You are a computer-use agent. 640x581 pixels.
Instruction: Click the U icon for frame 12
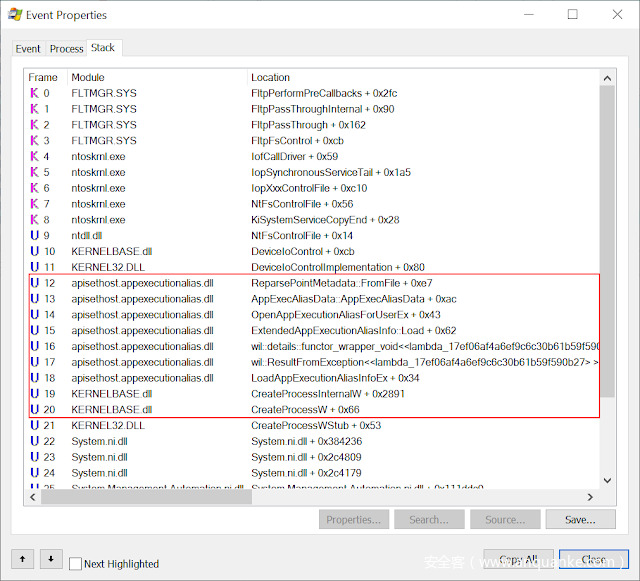point(35,283)
